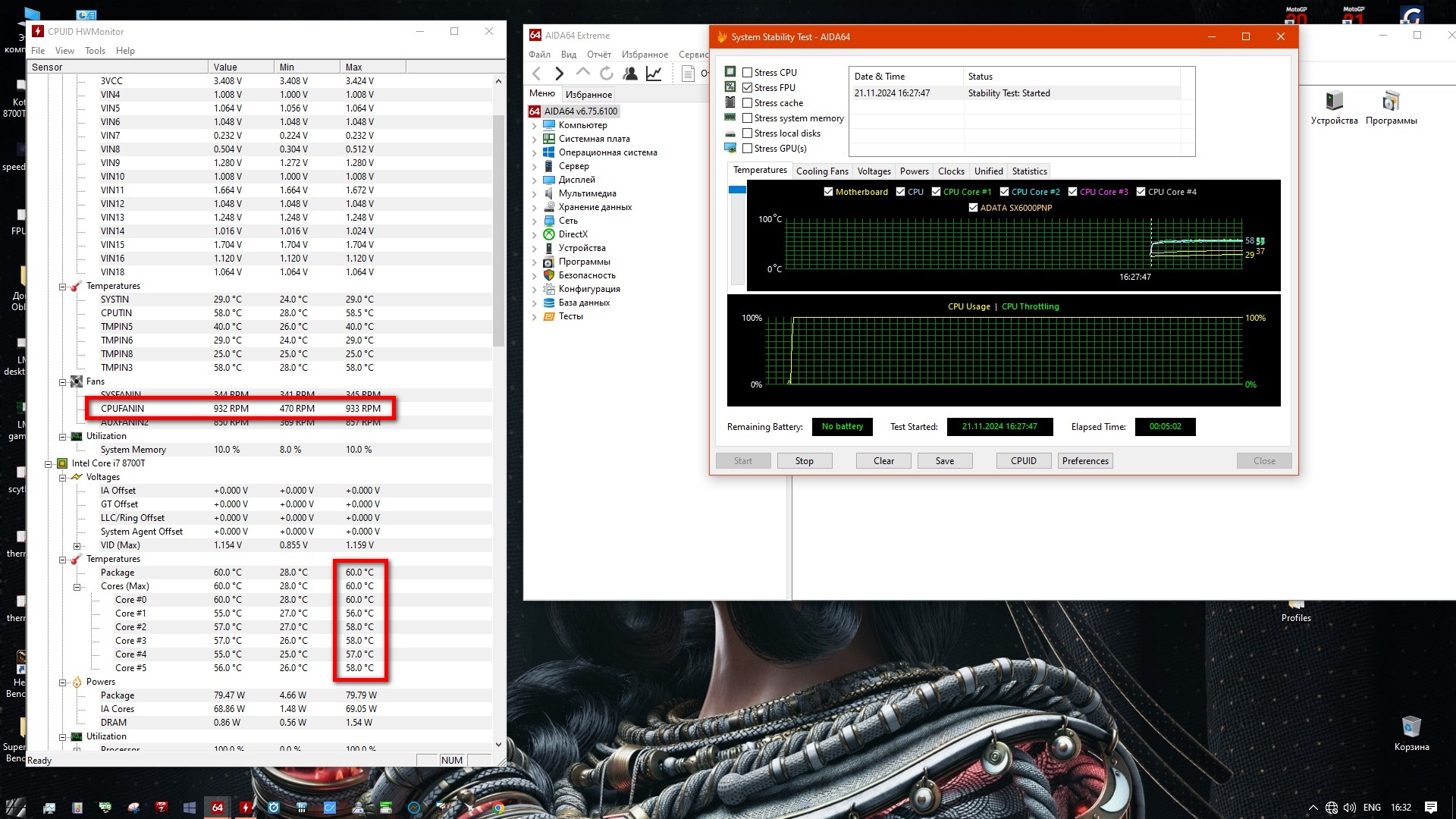
Task: Toggle the CPU Core #4 graph checkbox
Action: point(1141,192)
